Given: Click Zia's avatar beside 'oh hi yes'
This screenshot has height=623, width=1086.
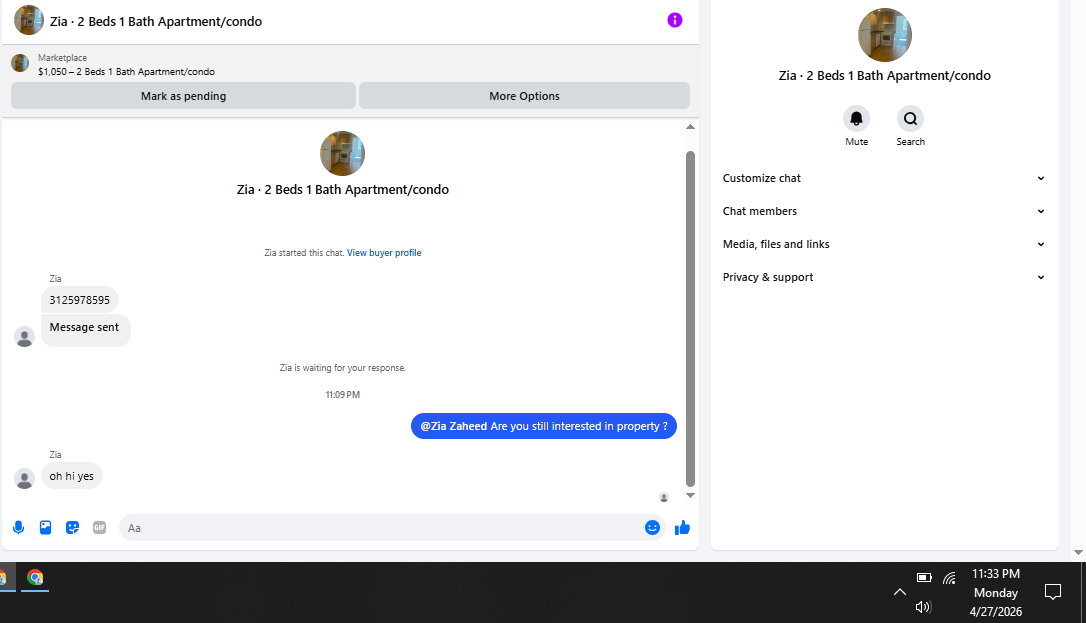Looking at the screenshot, I should pyautogui.click(x=24, y=478).
